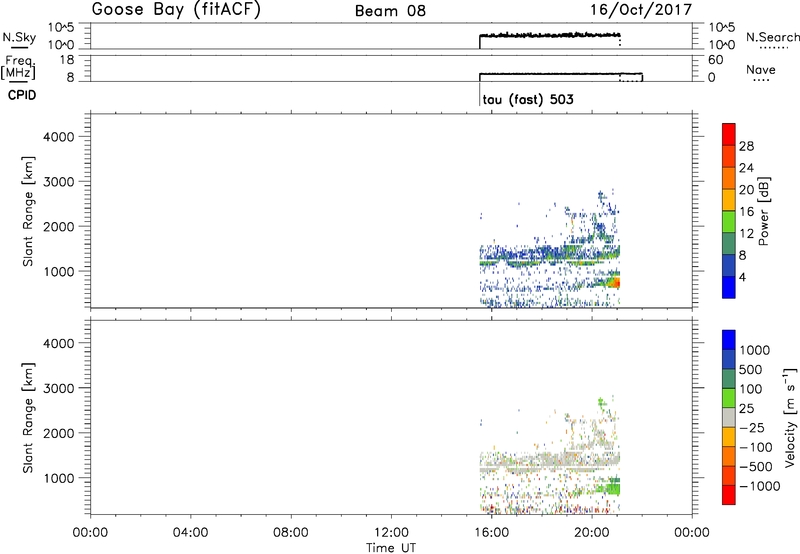The height and width of the screenshot is (554, 800).
Task: Click the 'Slant Range [km]' title of the power plot
Action: point(27,212)
